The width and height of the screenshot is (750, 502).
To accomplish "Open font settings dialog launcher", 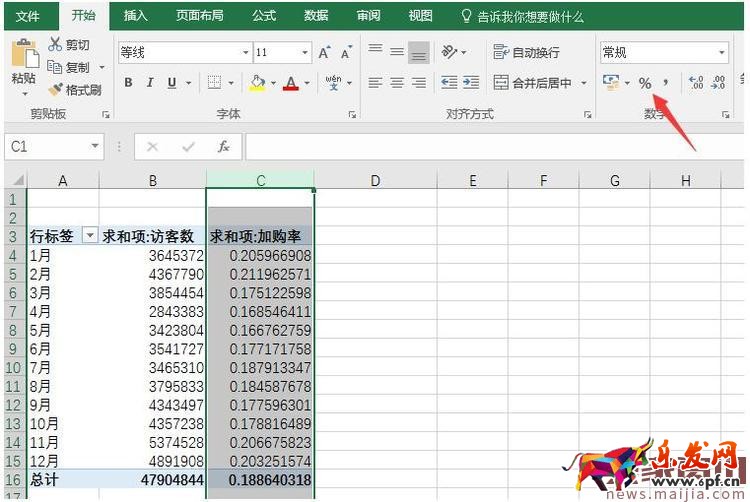I will (352, 114).
